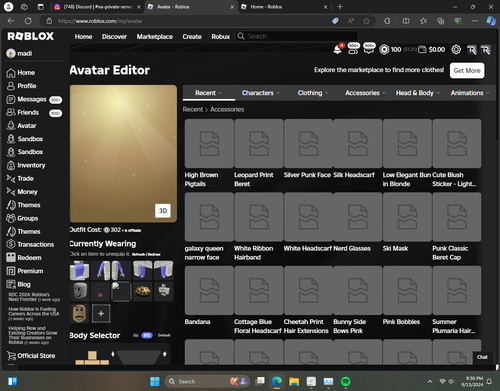Unequip the leopard print beret item
Viewport: 500px width, 391px height.
coord(143,292)
